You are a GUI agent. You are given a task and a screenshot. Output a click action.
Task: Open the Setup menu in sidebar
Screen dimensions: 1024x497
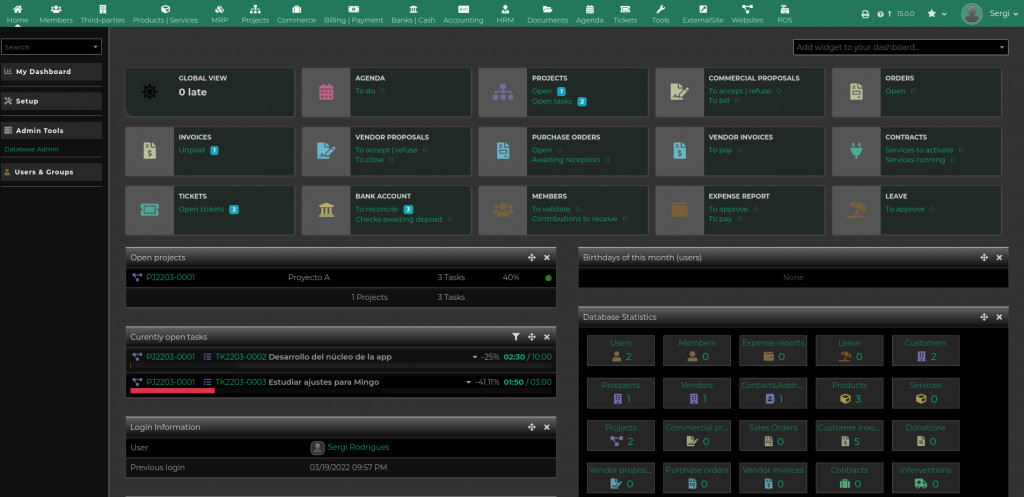52,101
